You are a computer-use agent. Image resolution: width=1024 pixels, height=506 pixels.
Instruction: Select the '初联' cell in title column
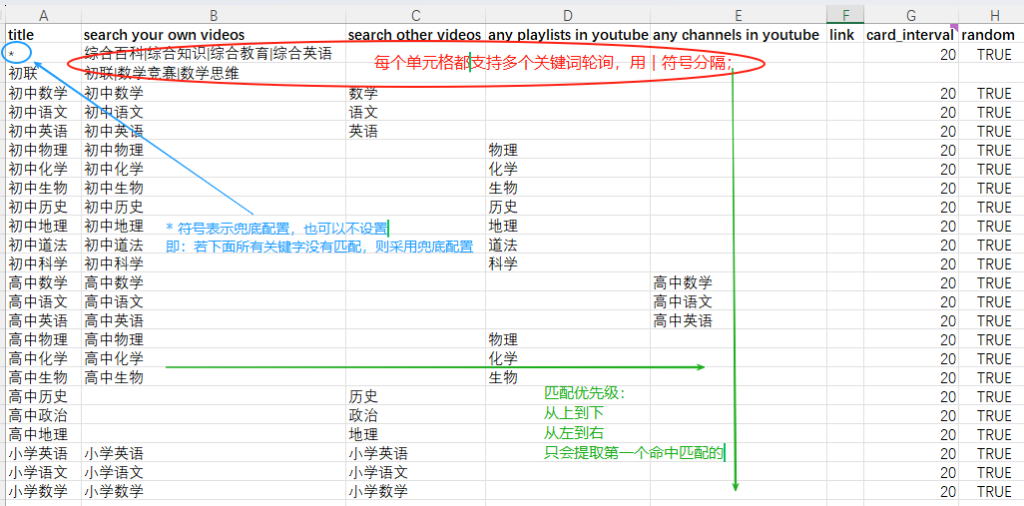pos(44,74)
